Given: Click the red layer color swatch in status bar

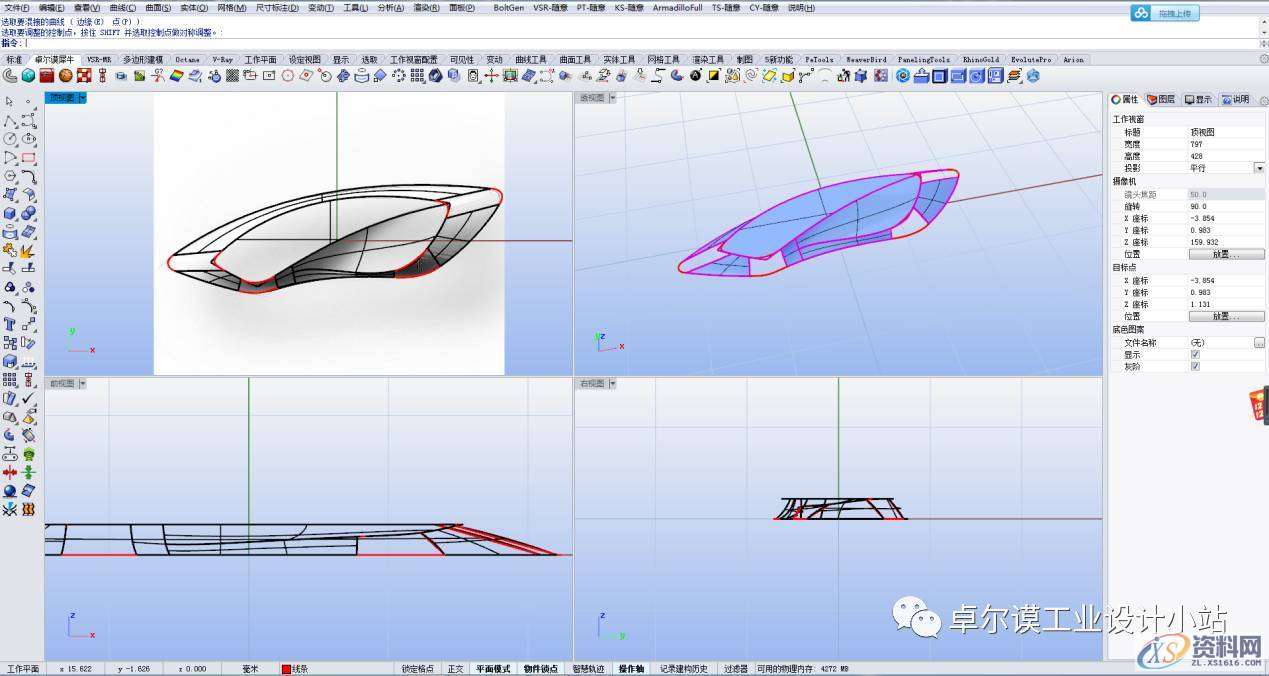Looking at the screenshot, I should (286, 669).
